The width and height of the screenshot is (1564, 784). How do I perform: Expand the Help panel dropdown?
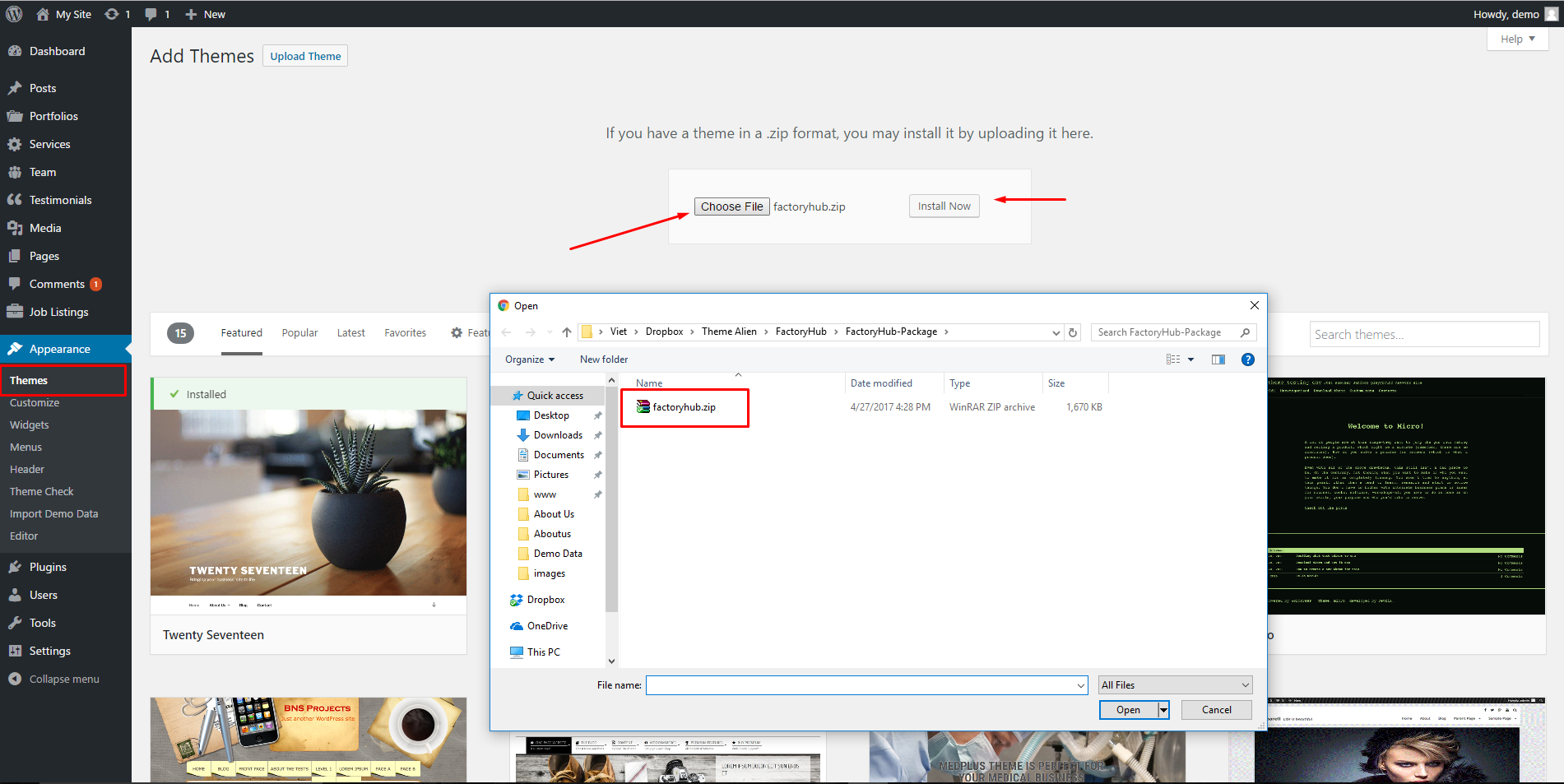click(1517, 39)
